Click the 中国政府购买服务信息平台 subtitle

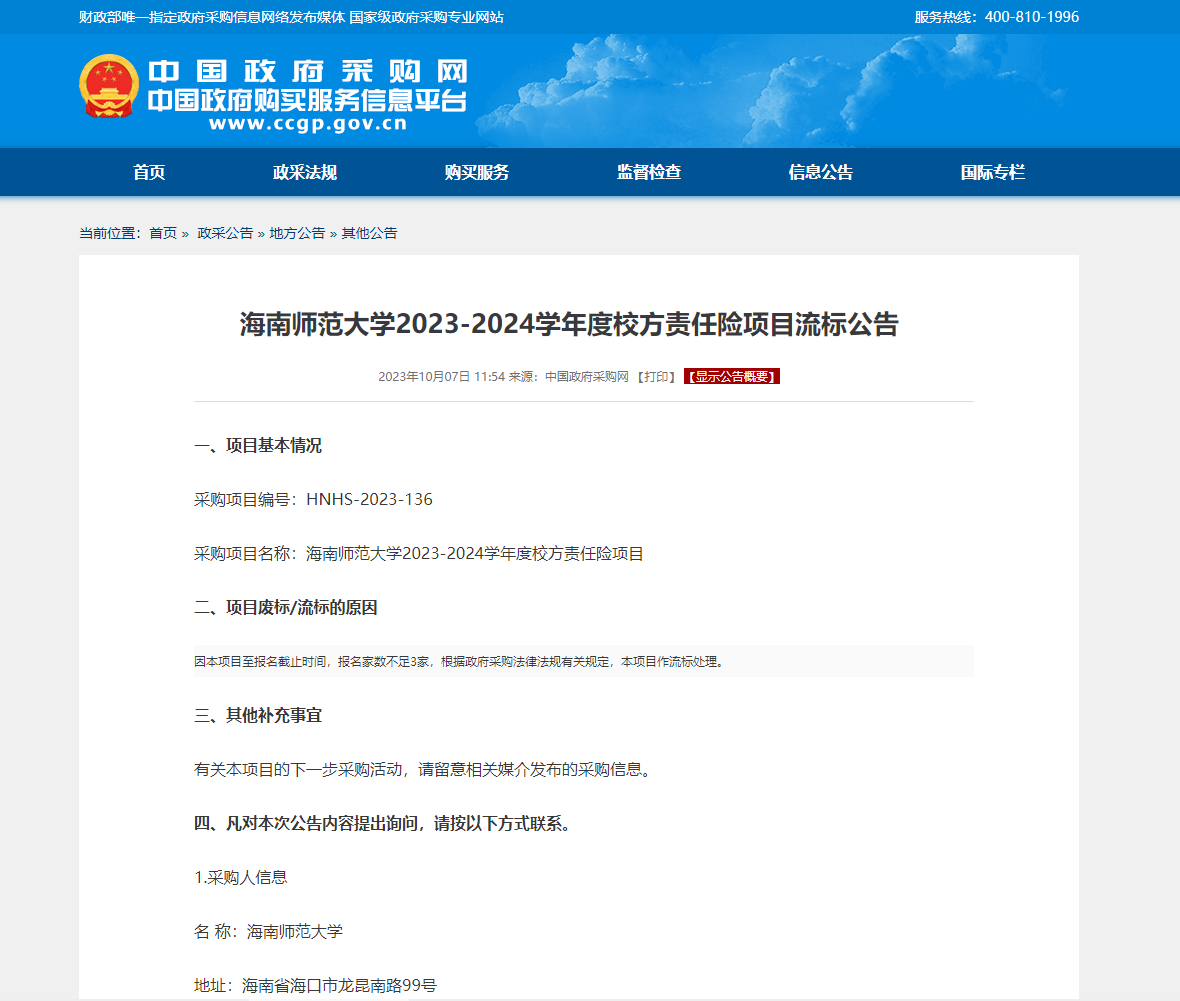(307, 100)
